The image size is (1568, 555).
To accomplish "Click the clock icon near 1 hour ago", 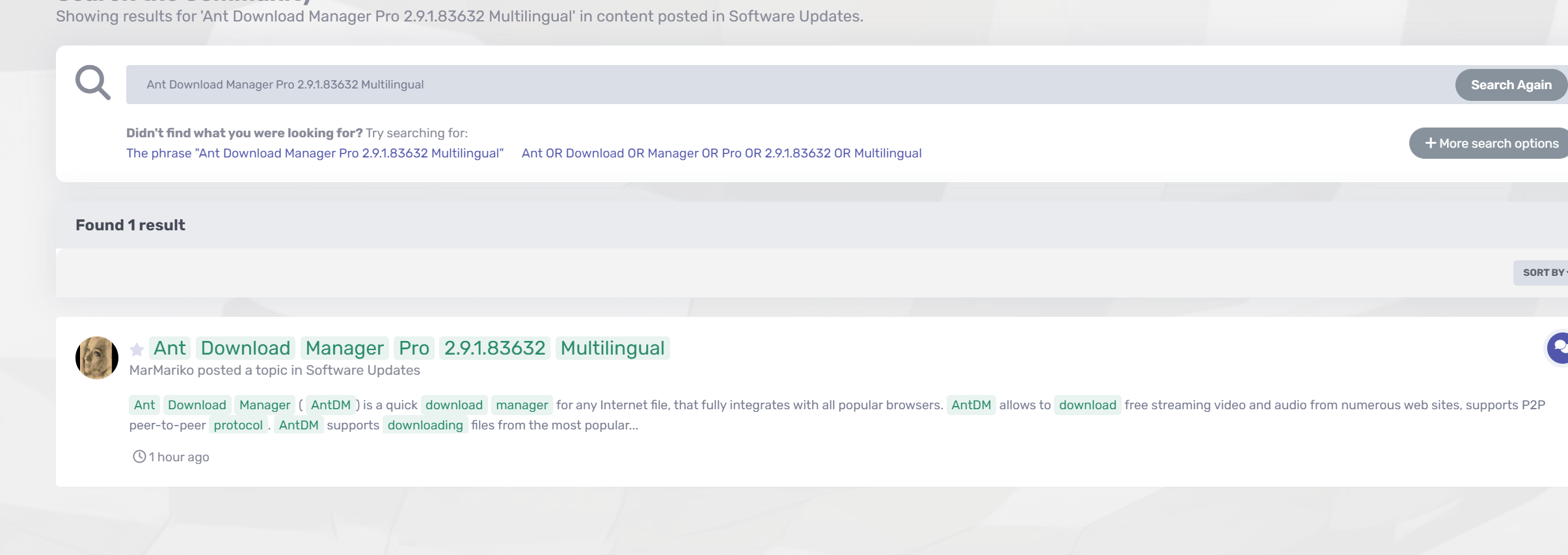I will point(139,457).
